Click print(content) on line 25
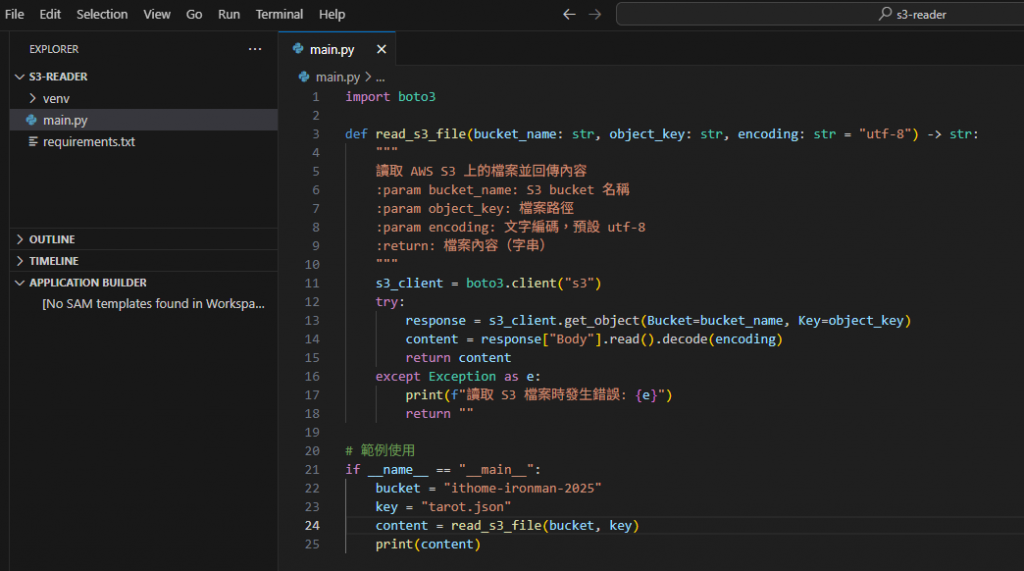Screen dimensions: 1024x571 pos(428,544)
